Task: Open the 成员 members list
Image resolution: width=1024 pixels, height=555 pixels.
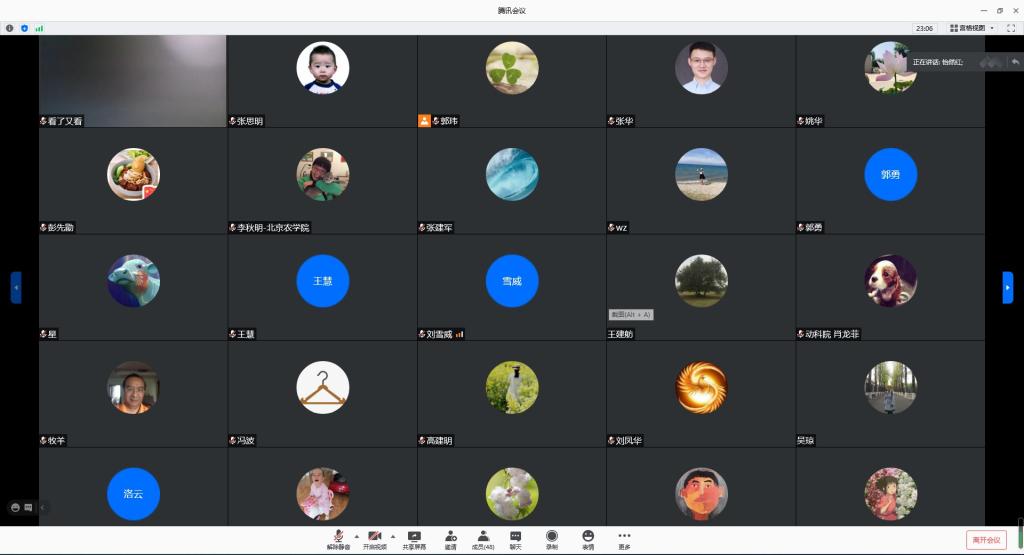Action: click(483, 538)
